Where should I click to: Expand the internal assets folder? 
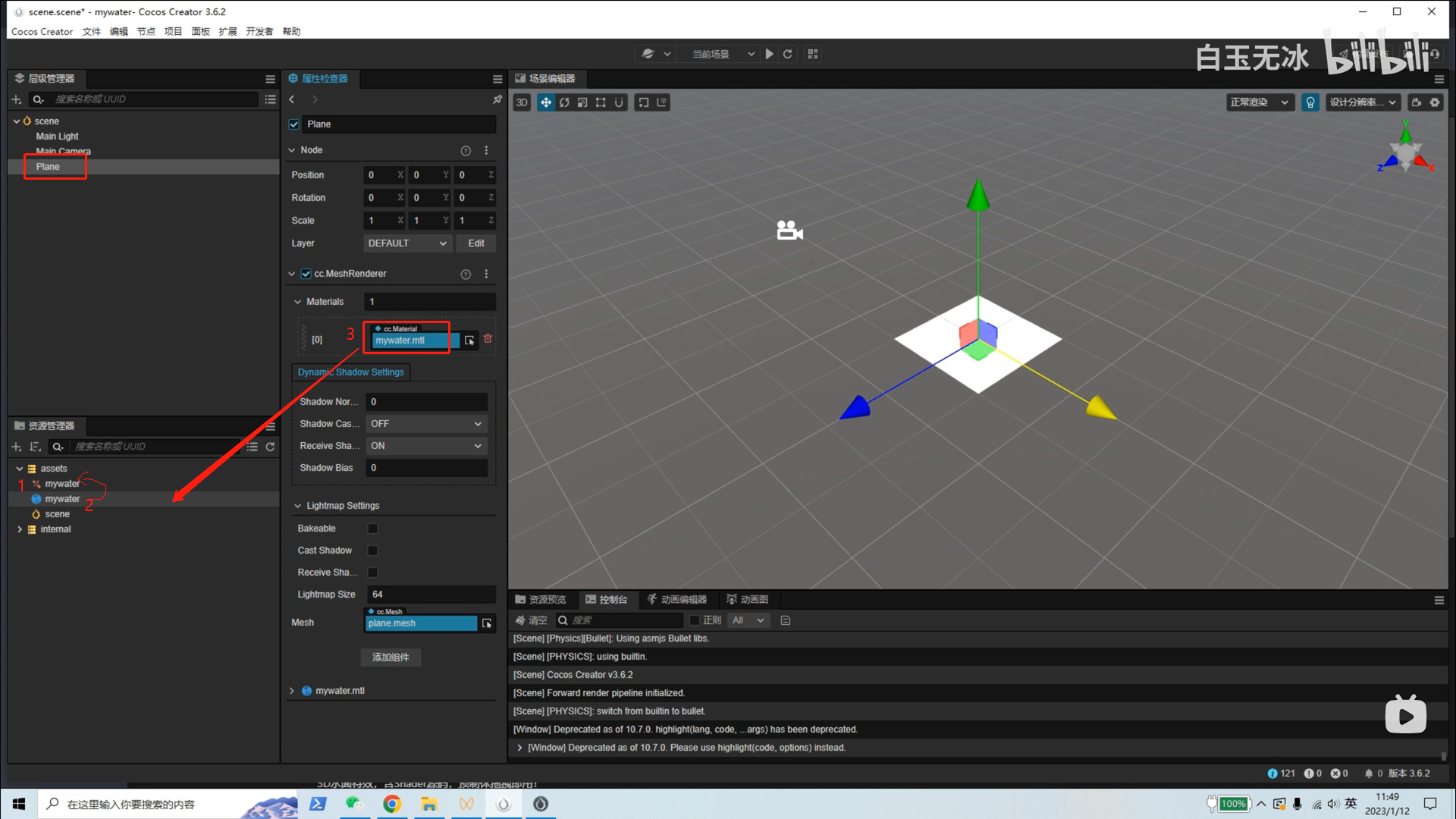pos(20,529)
